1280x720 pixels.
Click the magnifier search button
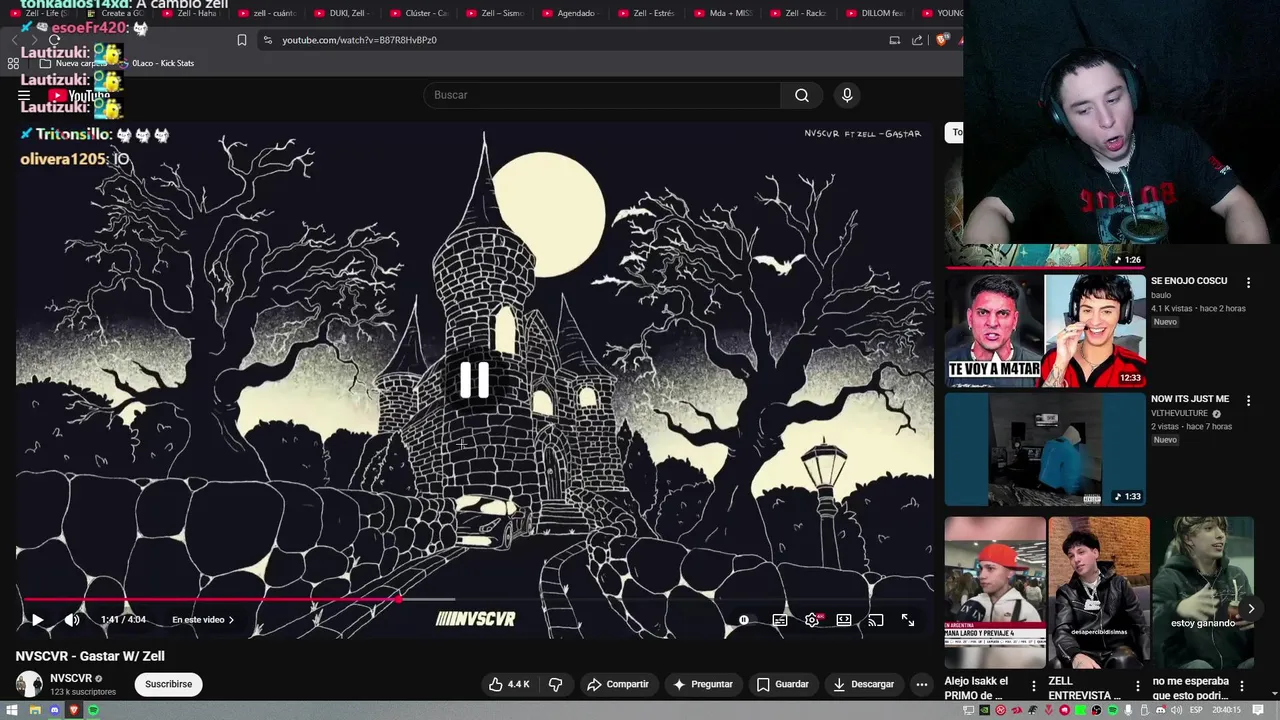[802, 95]
